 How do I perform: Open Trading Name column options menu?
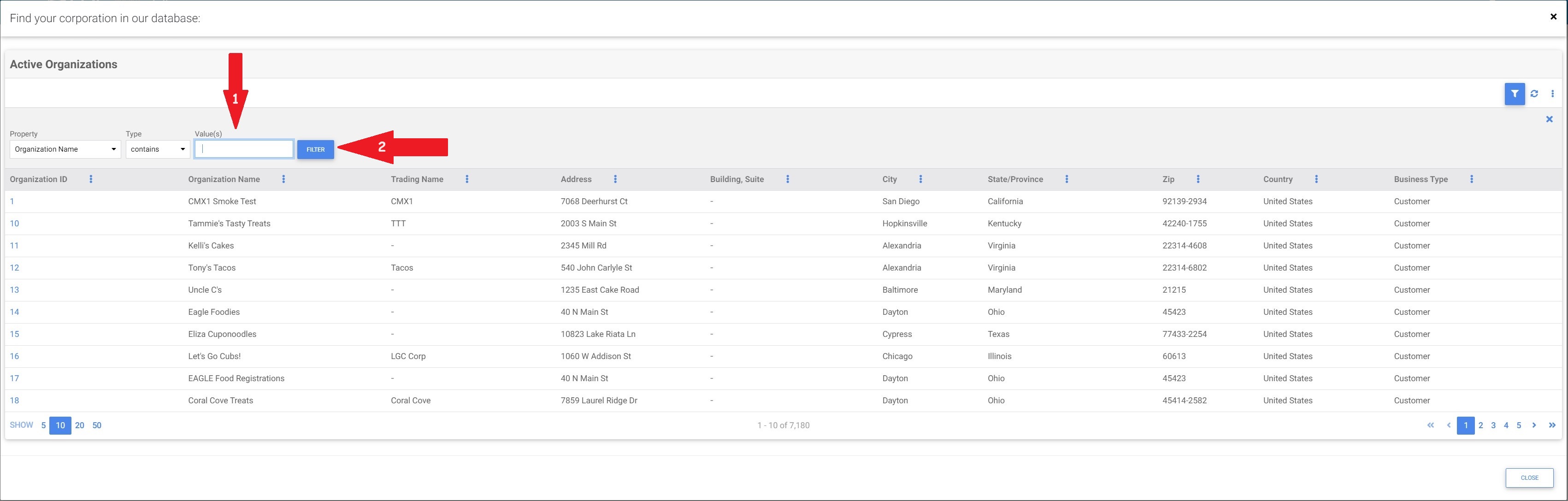click(467, 179)
